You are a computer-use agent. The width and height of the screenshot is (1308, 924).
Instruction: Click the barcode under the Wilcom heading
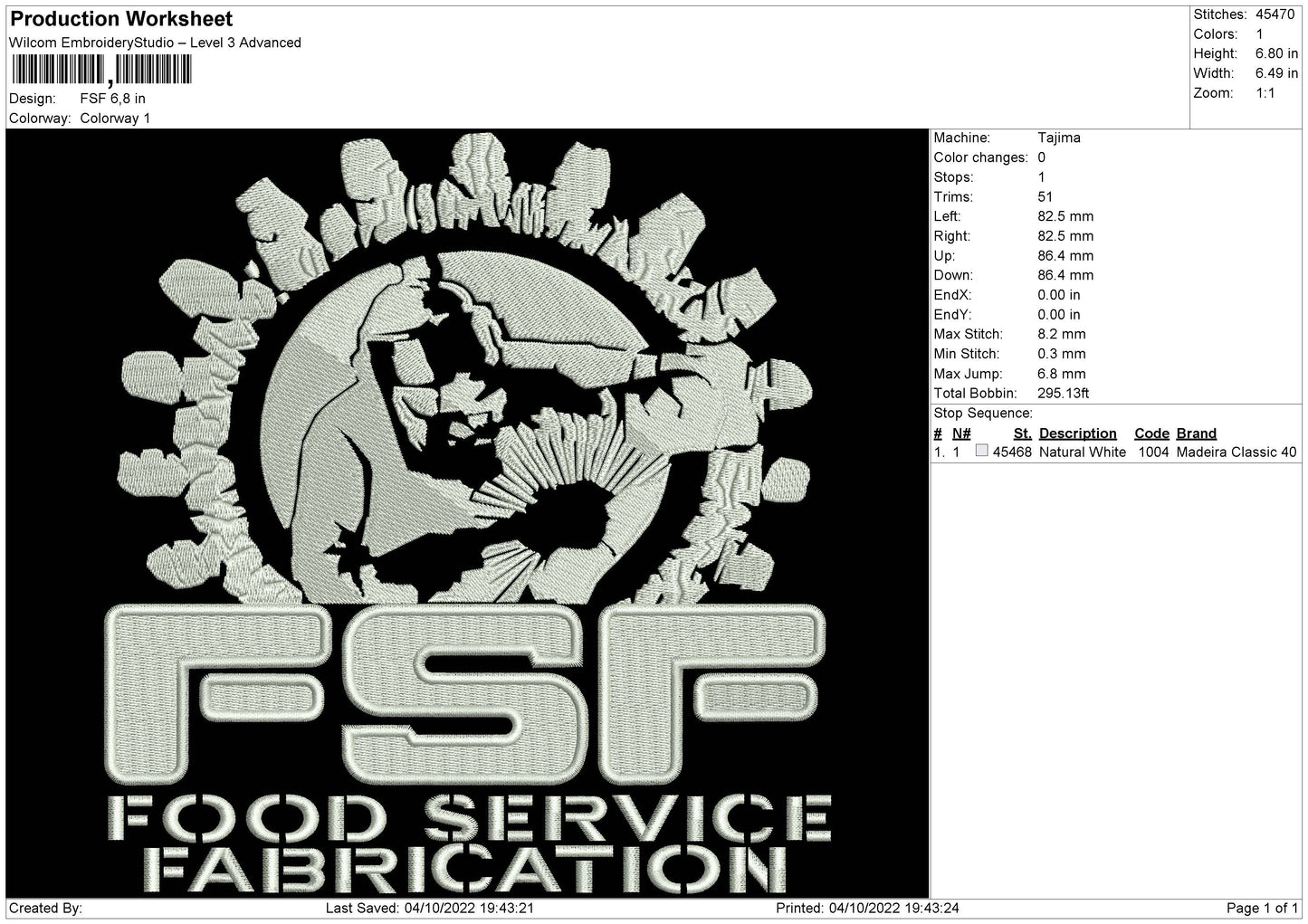coord(100,71)
